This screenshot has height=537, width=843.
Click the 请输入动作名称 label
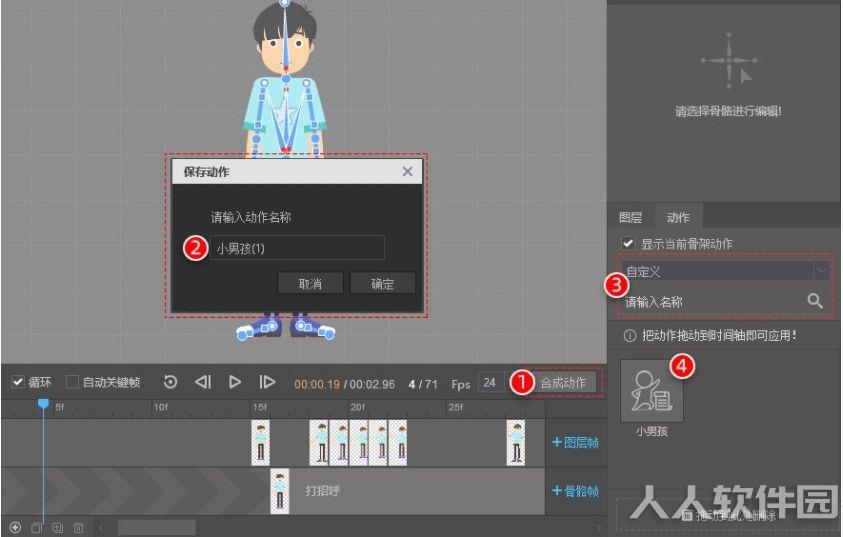tap(251, 217)
